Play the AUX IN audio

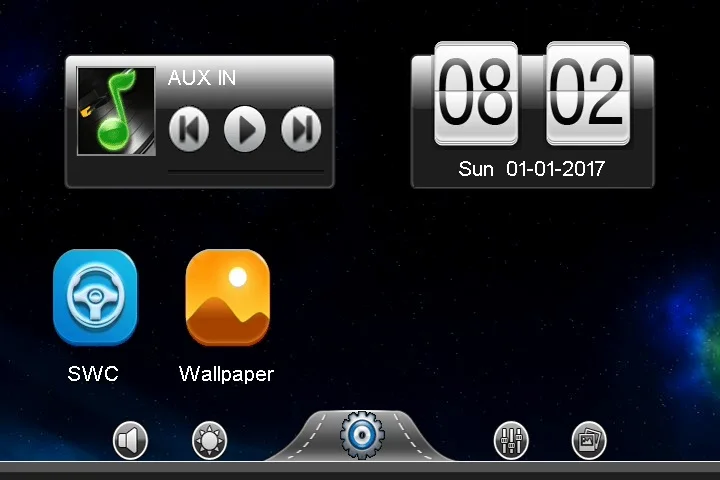click(245, 129)
